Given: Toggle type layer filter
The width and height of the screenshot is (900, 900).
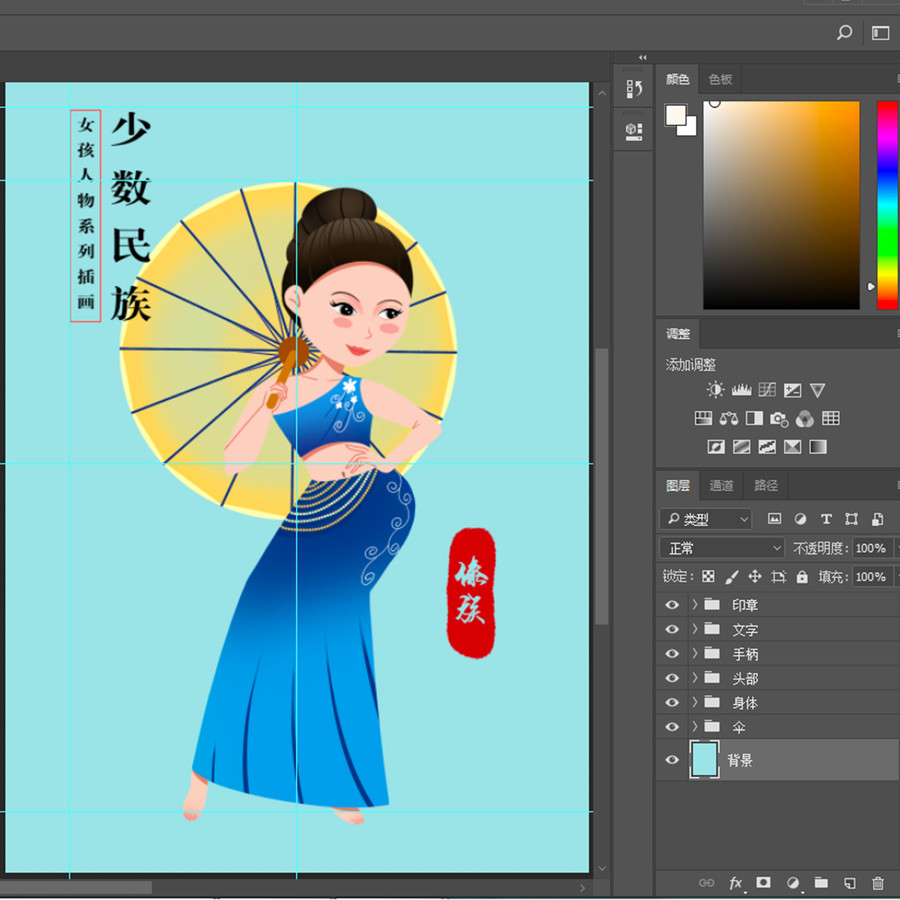Looking at the screenshot, I should click(826, 519).
